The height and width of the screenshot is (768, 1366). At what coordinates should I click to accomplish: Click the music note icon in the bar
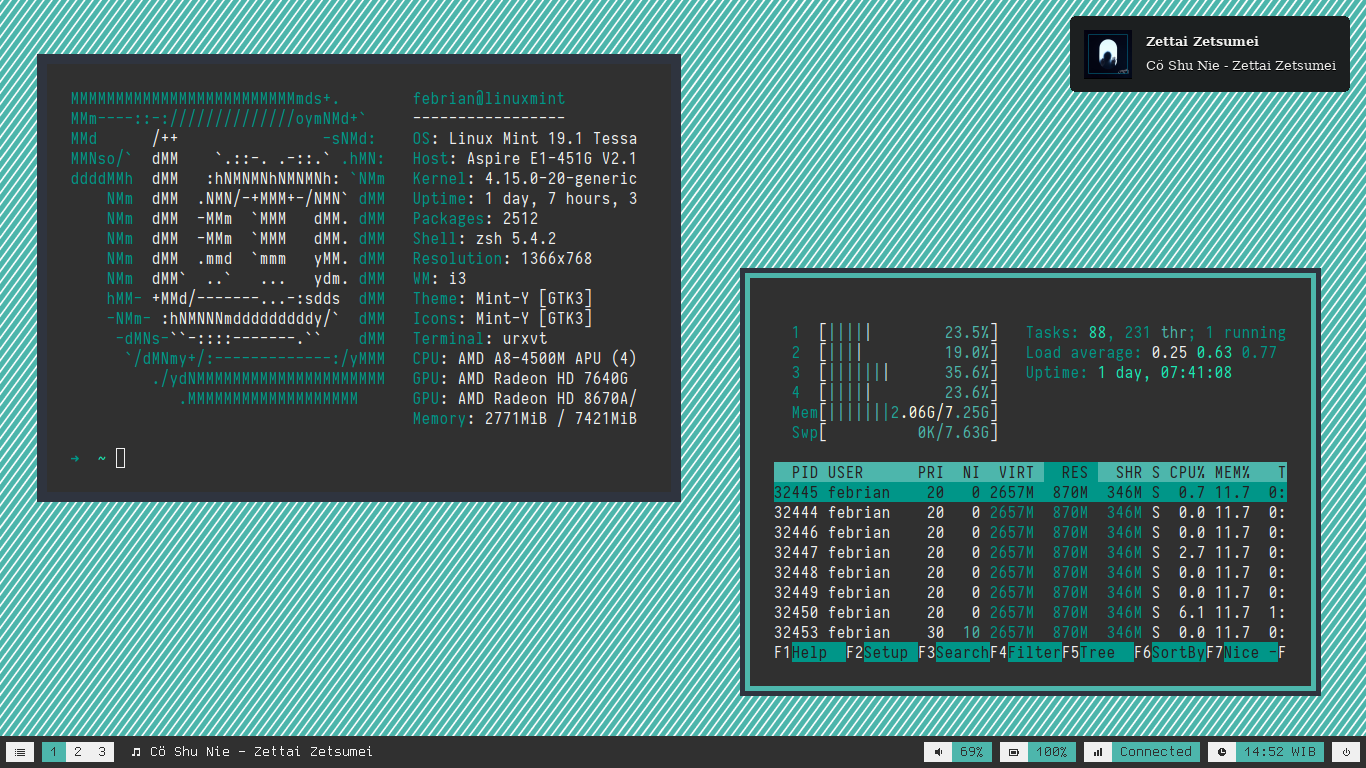click(x=136, y=752)
